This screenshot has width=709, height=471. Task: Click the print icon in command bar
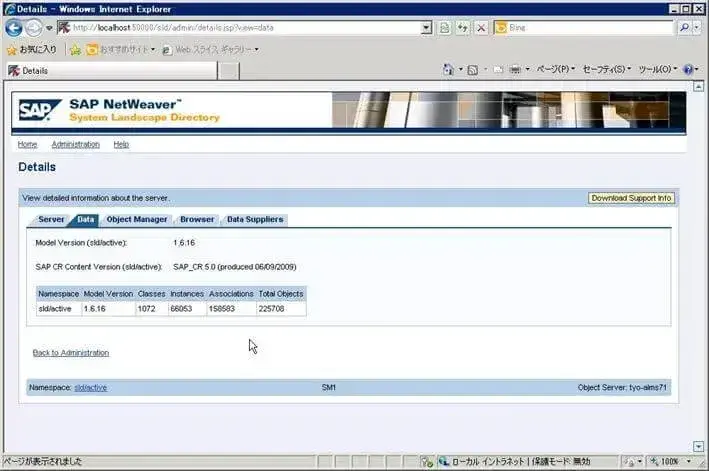[515, 70]
